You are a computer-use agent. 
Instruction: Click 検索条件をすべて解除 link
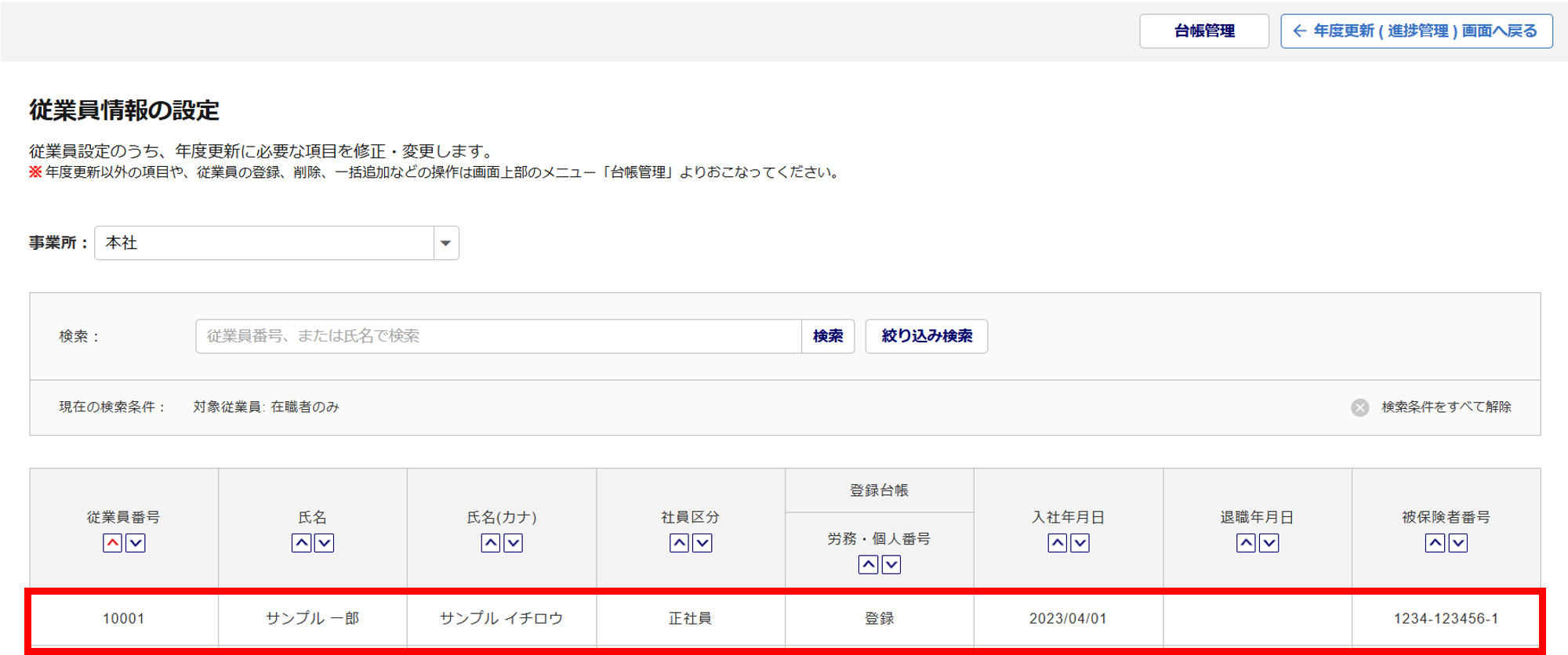[1446, 407]
